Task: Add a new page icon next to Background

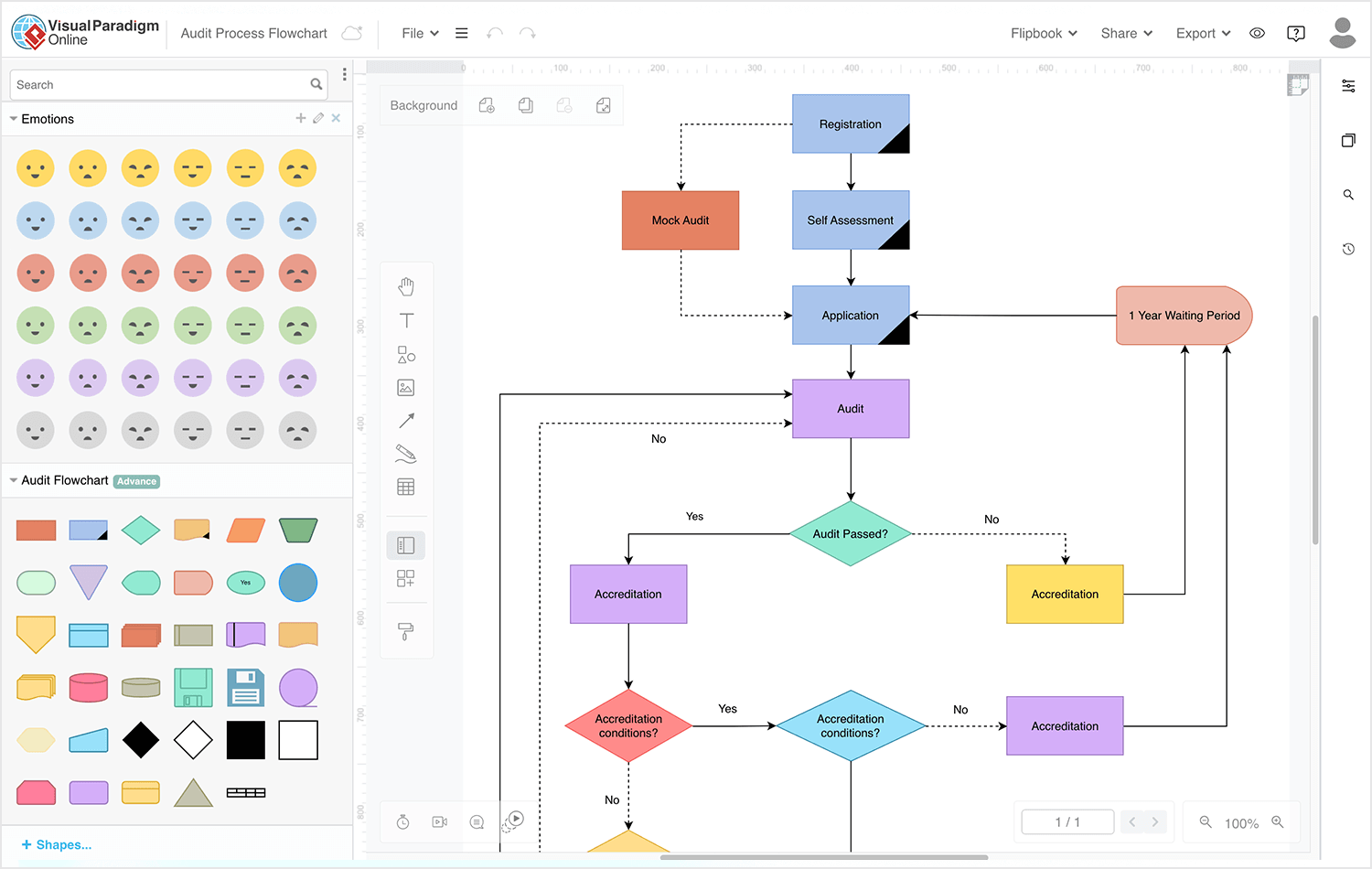Action: point(487,106)
